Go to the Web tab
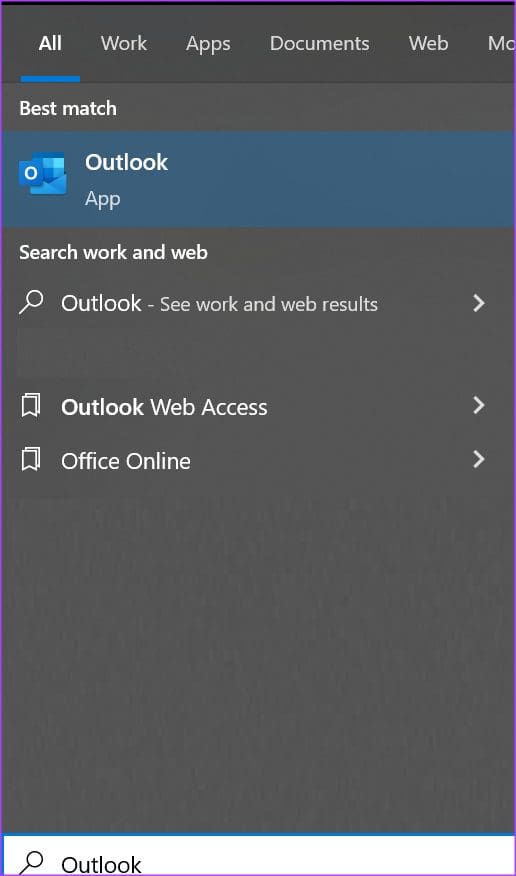516x876 pixels. pos(428,44)
